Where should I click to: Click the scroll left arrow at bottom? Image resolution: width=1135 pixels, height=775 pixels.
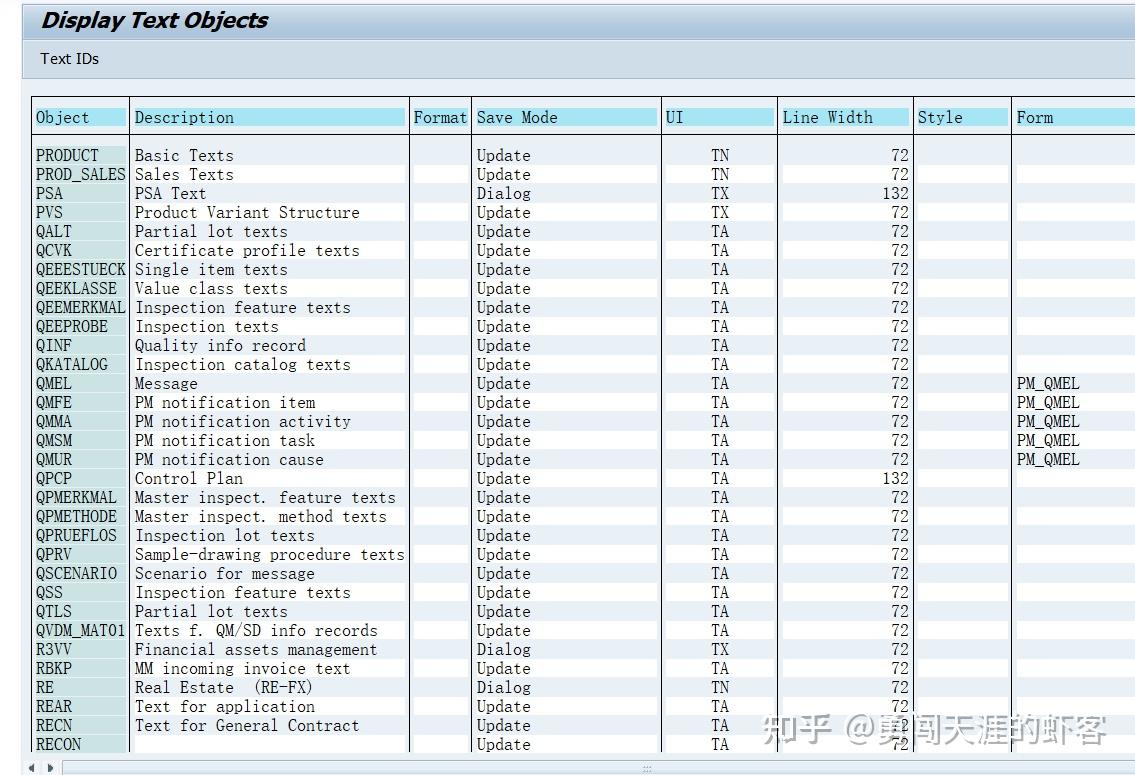click(x=31, y=767)
